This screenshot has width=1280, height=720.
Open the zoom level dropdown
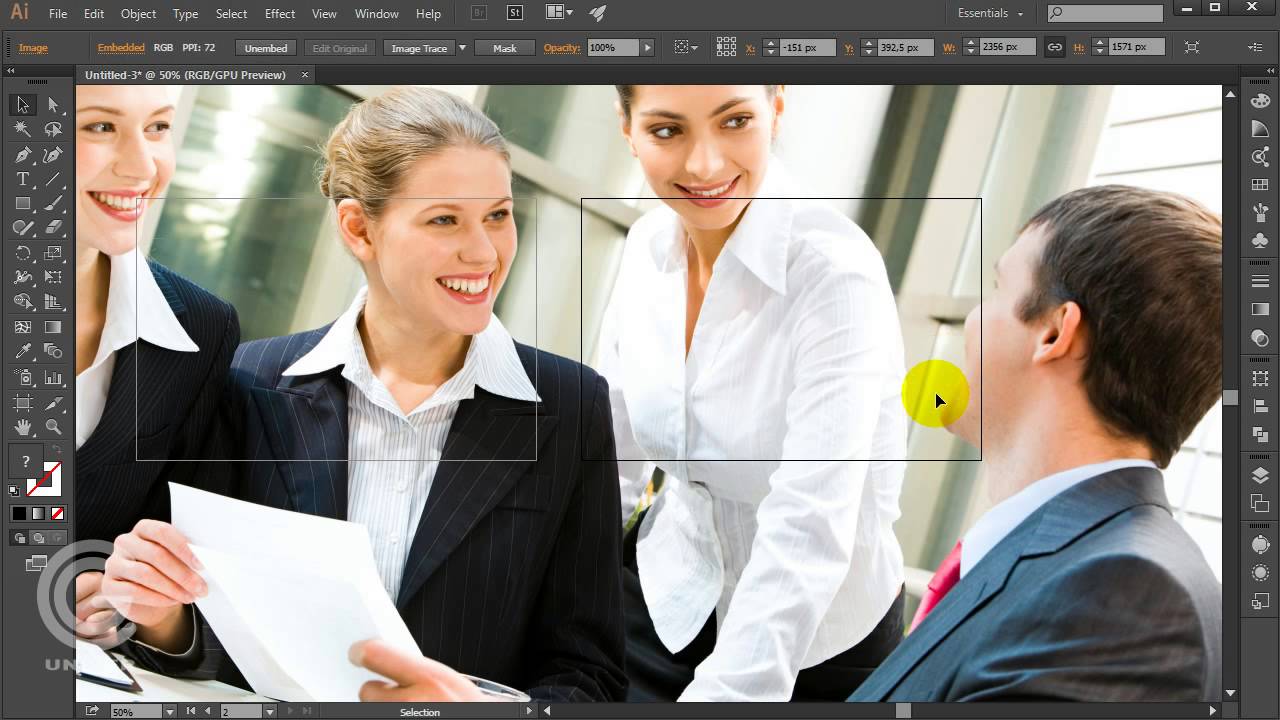[169, 712]
